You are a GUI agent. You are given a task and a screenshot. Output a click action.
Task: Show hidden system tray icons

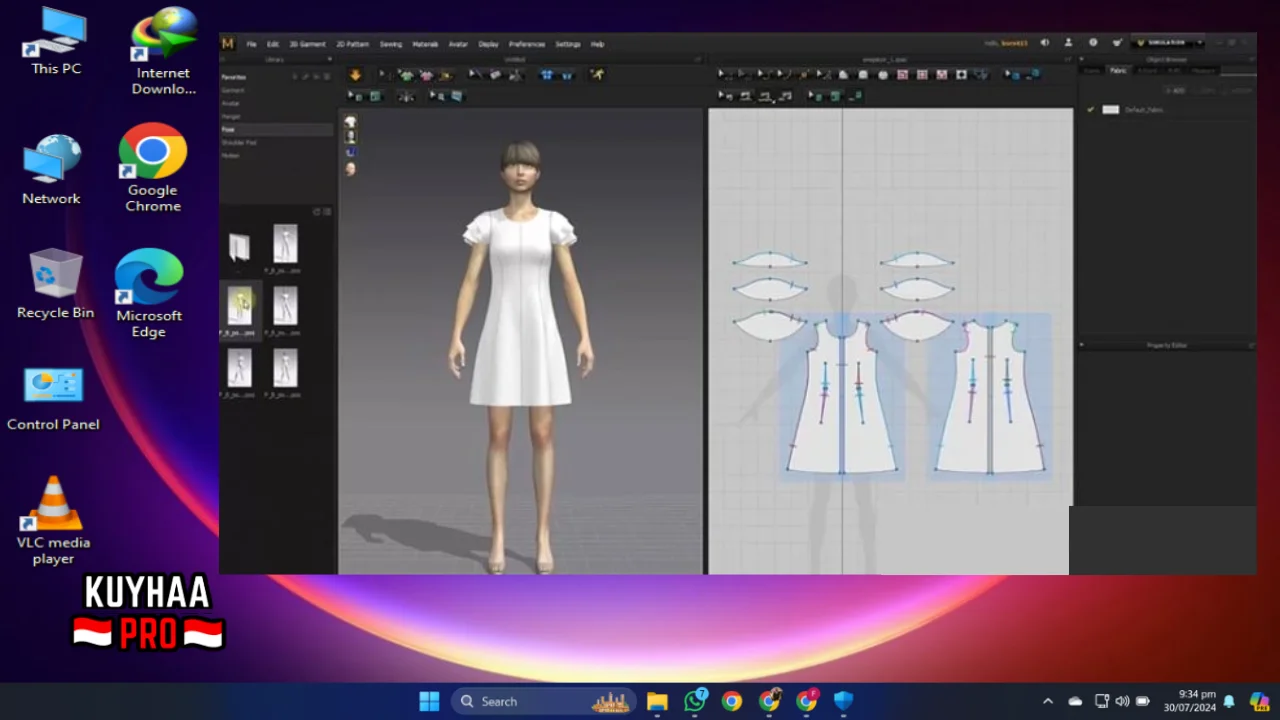(1047, 701)
